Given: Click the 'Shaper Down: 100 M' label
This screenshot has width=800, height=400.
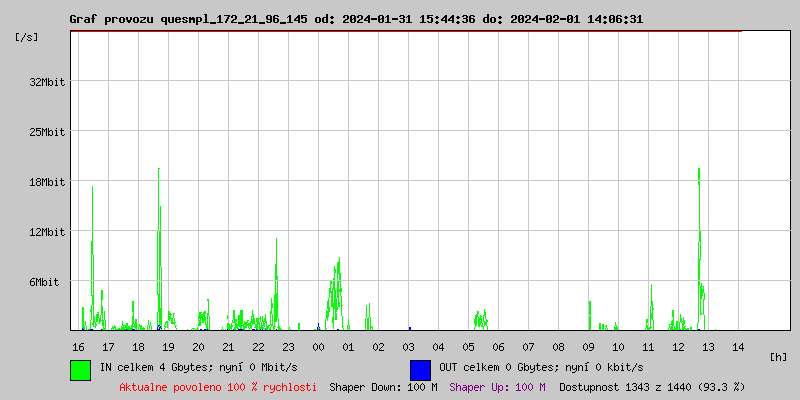Looking at the screenshot, I should coord(383,386).
